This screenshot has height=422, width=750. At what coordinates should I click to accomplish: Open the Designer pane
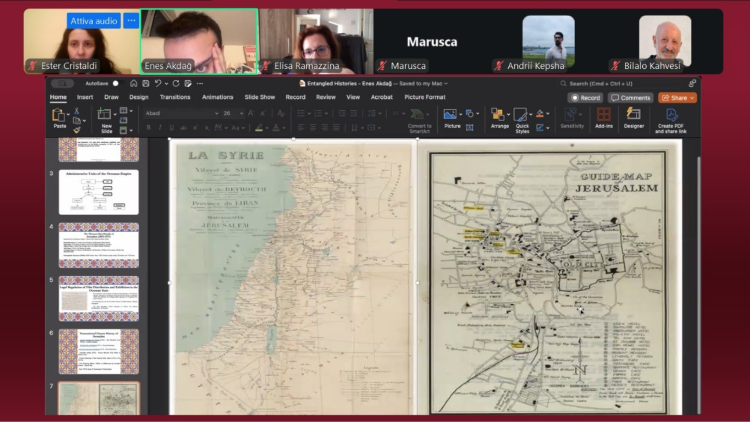coord(634,118)
